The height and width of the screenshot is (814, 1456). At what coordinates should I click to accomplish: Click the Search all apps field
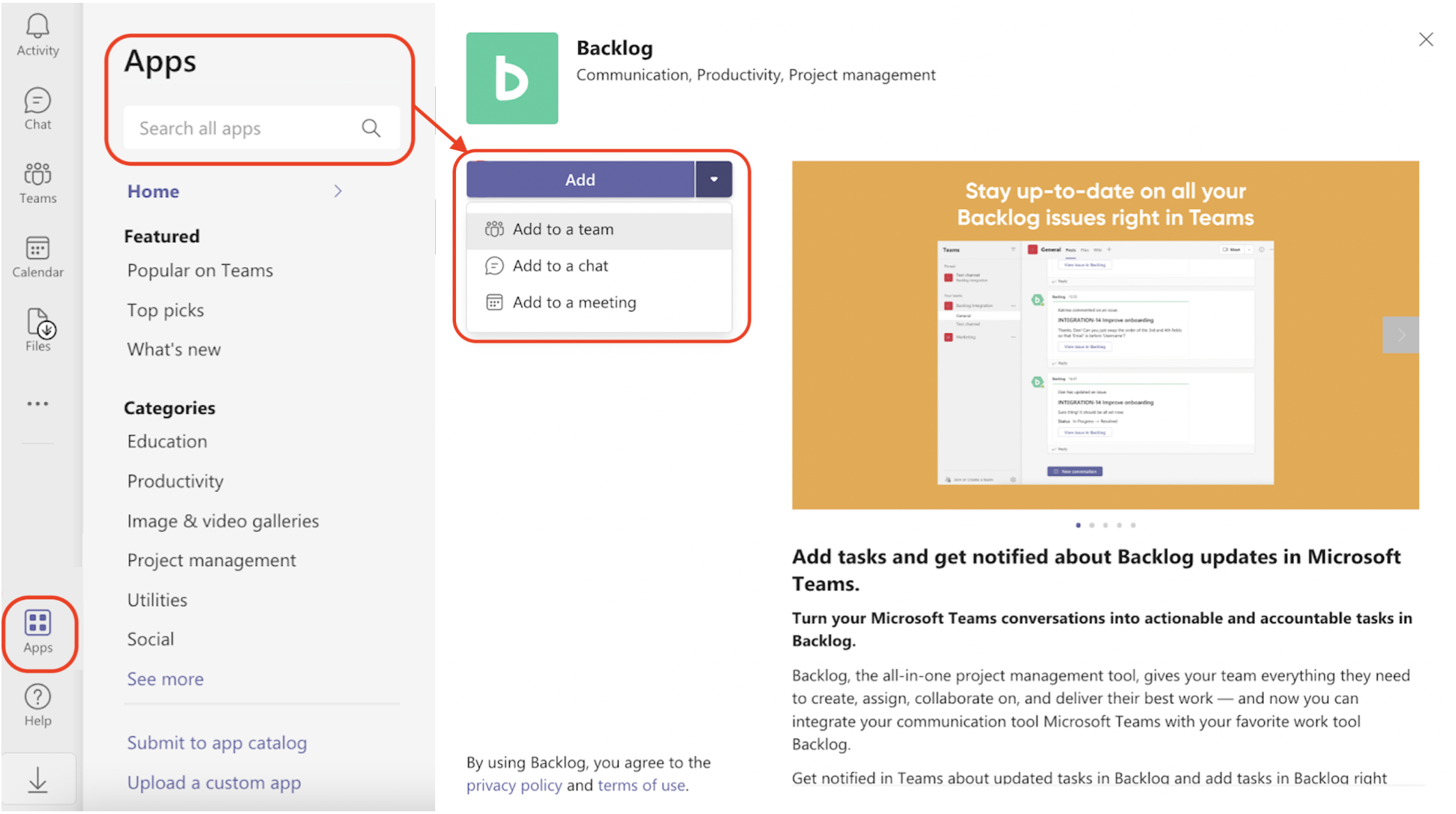click(x=261, y=128)
